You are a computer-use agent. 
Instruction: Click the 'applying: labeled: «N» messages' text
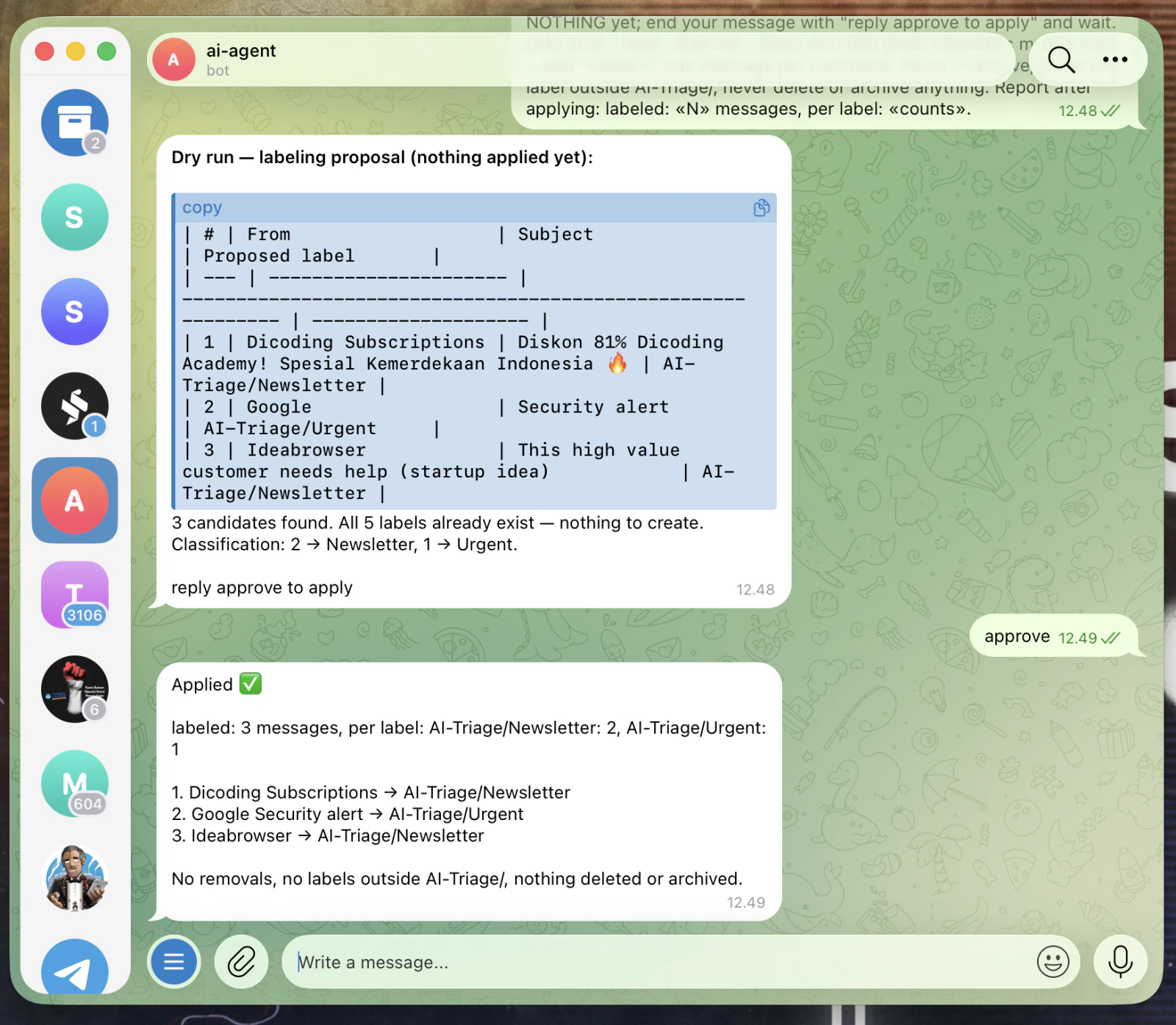(748, 109)
